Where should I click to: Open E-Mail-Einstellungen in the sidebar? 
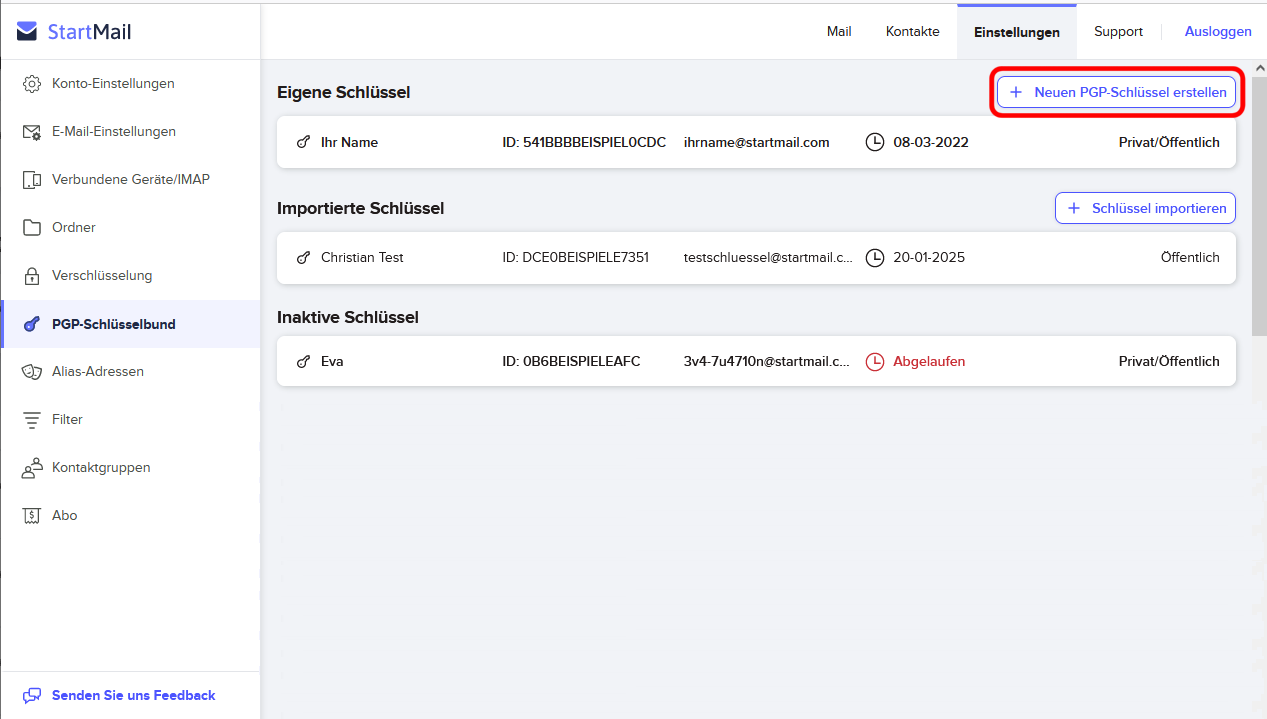tap(131, 132)
